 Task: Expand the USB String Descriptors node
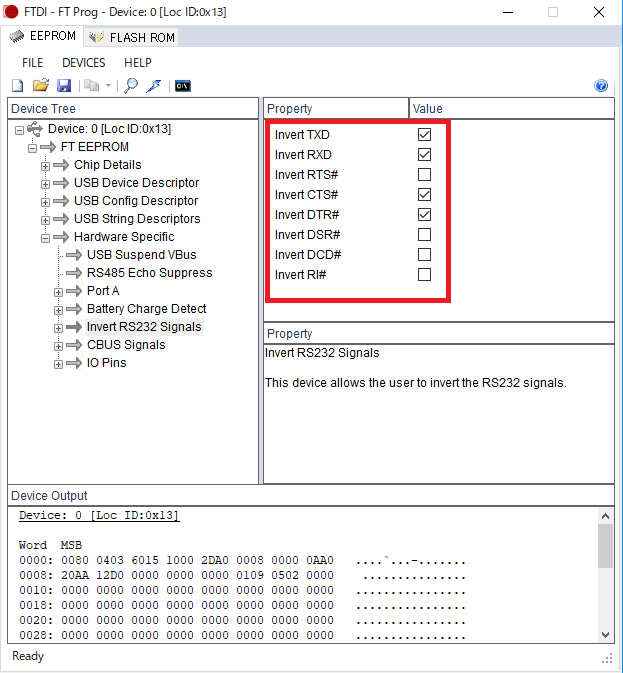pos(45,221)
